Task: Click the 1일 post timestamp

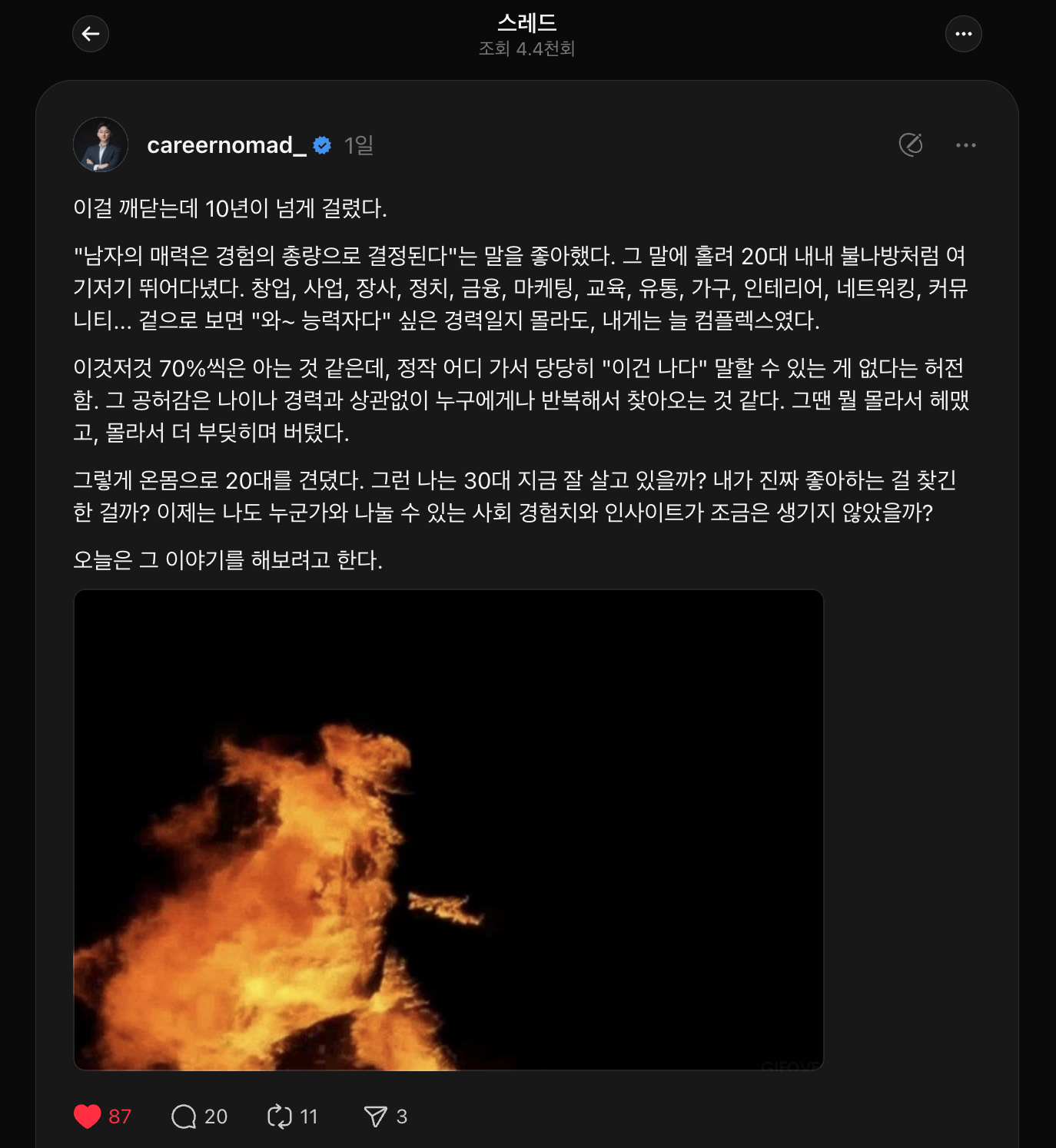Action: [x=358, y=145]
